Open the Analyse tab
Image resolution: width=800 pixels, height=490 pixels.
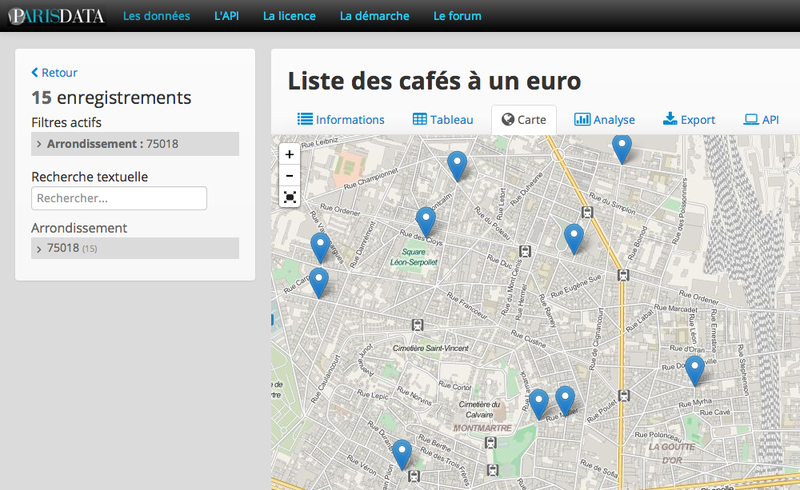click(x=605, y=119)
